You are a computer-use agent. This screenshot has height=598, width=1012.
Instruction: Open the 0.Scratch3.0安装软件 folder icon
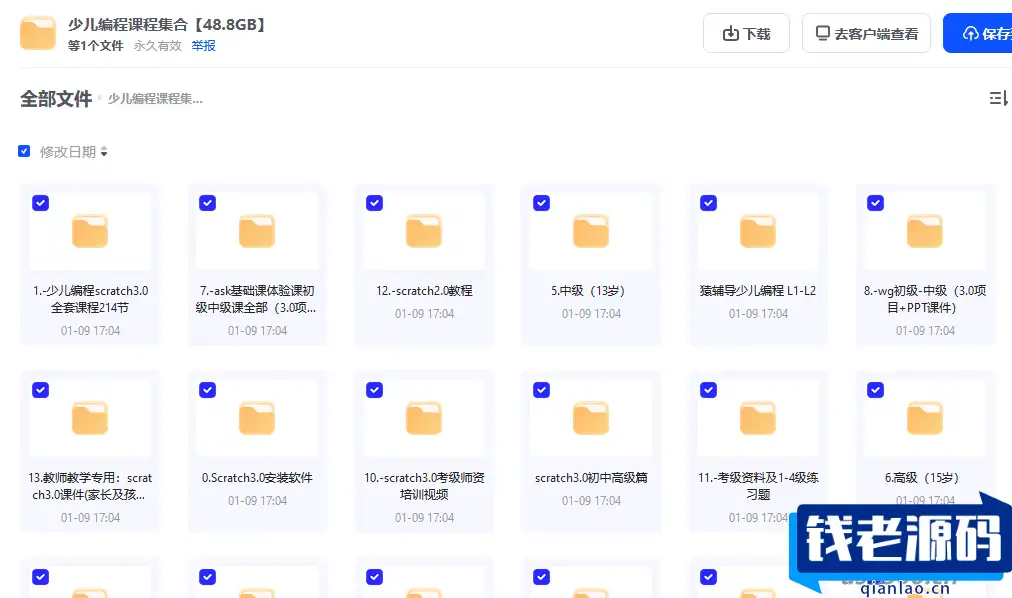click(257, 419)
